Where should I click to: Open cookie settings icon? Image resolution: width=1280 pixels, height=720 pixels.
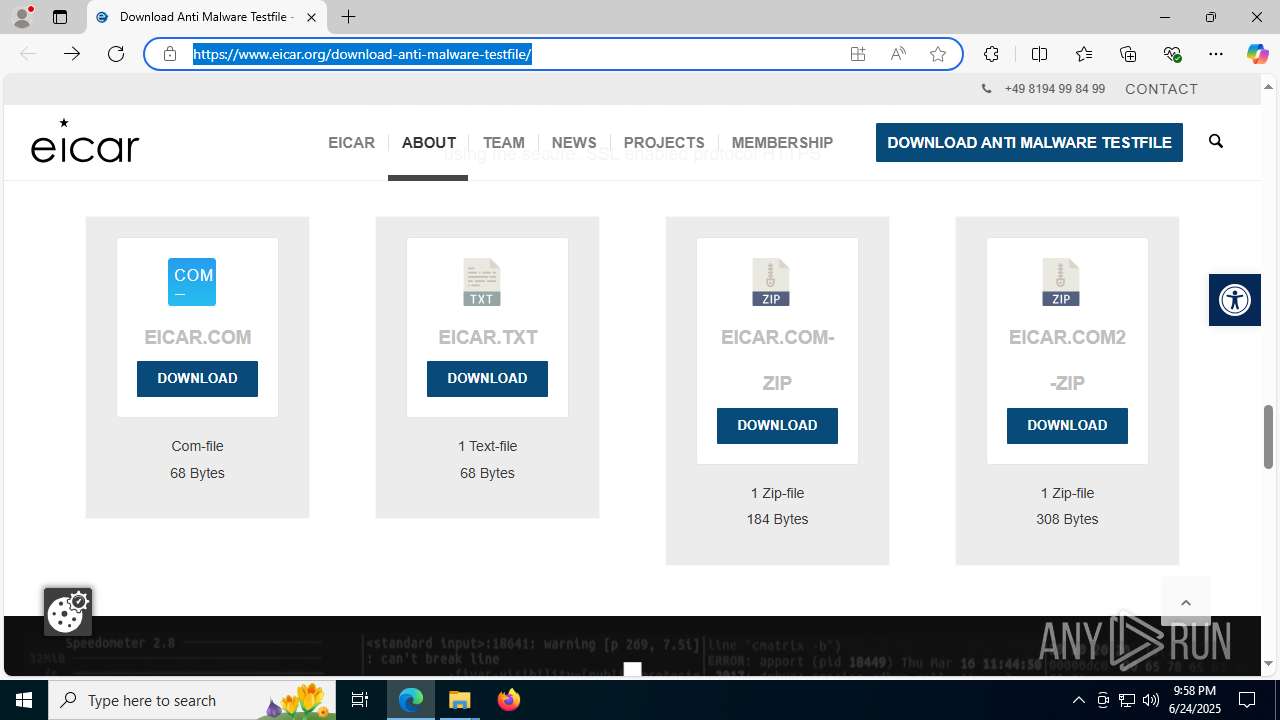(68, 612)
